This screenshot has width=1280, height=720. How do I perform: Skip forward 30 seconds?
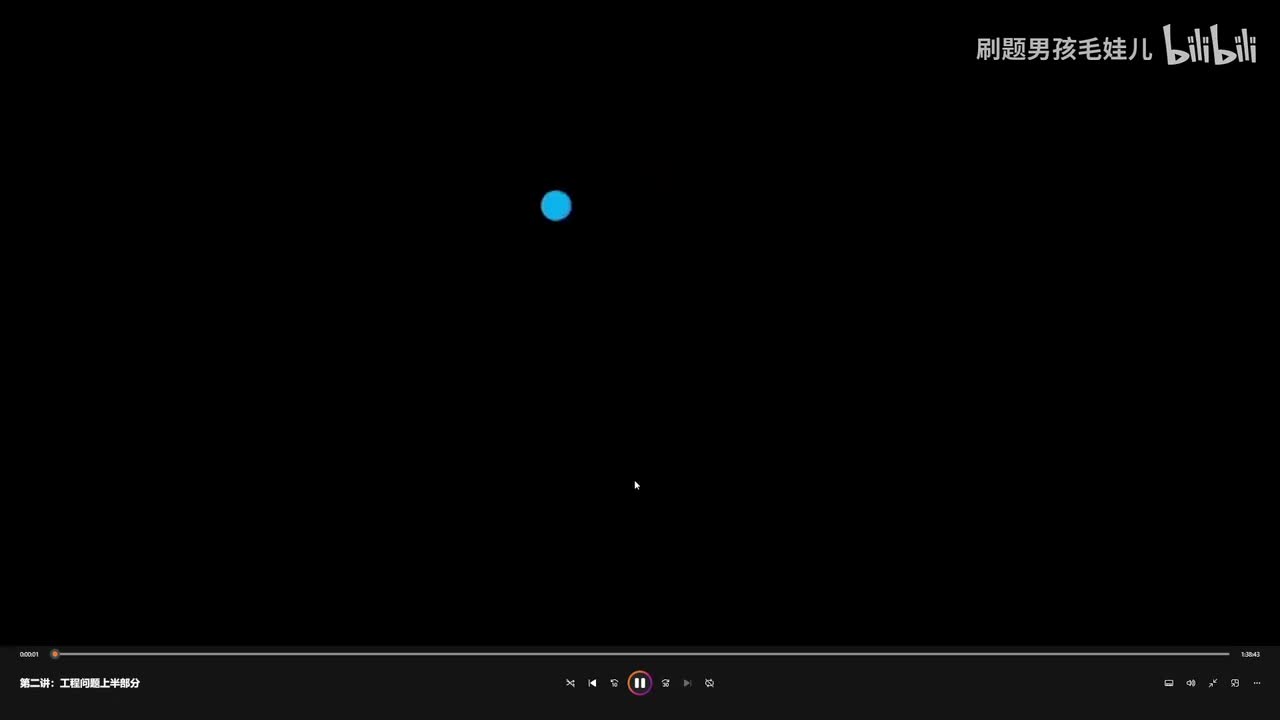coord(666,683)
